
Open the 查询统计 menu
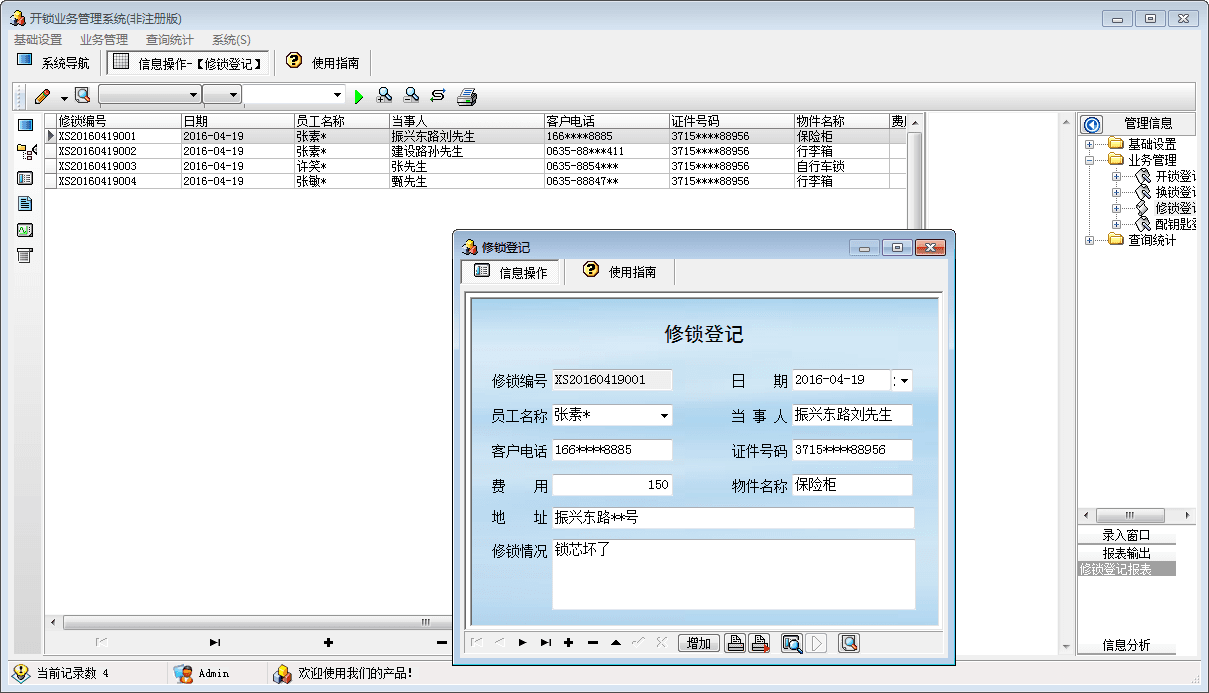coord(170,40)
